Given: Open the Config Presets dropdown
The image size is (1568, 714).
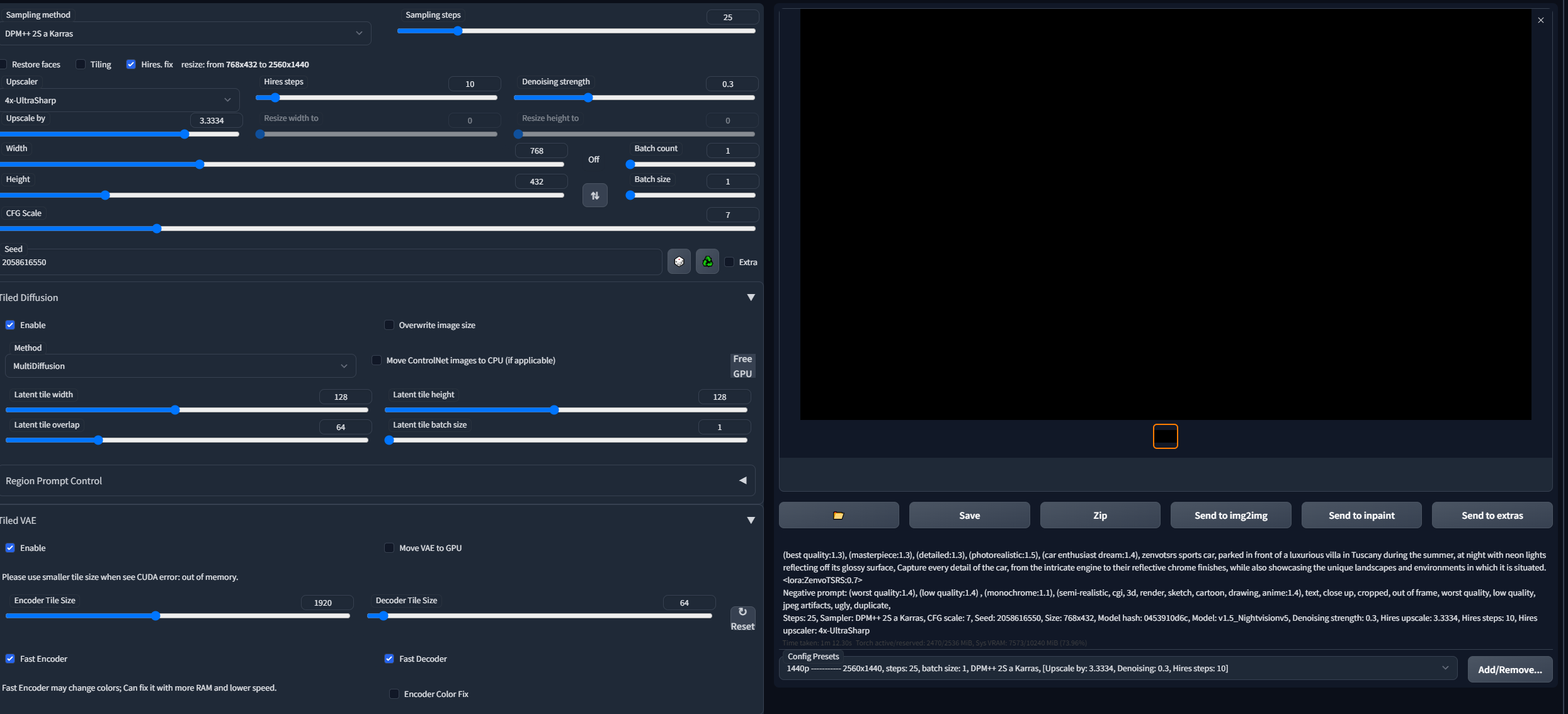Looking at the screenshot, I should click(x=1118, y=668).
